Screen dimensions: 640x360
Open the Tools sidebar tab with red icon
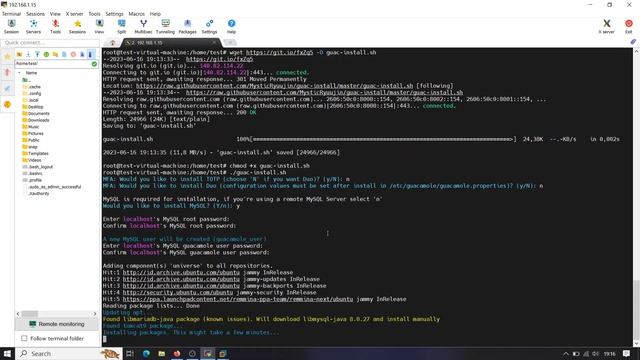point(7,72)
